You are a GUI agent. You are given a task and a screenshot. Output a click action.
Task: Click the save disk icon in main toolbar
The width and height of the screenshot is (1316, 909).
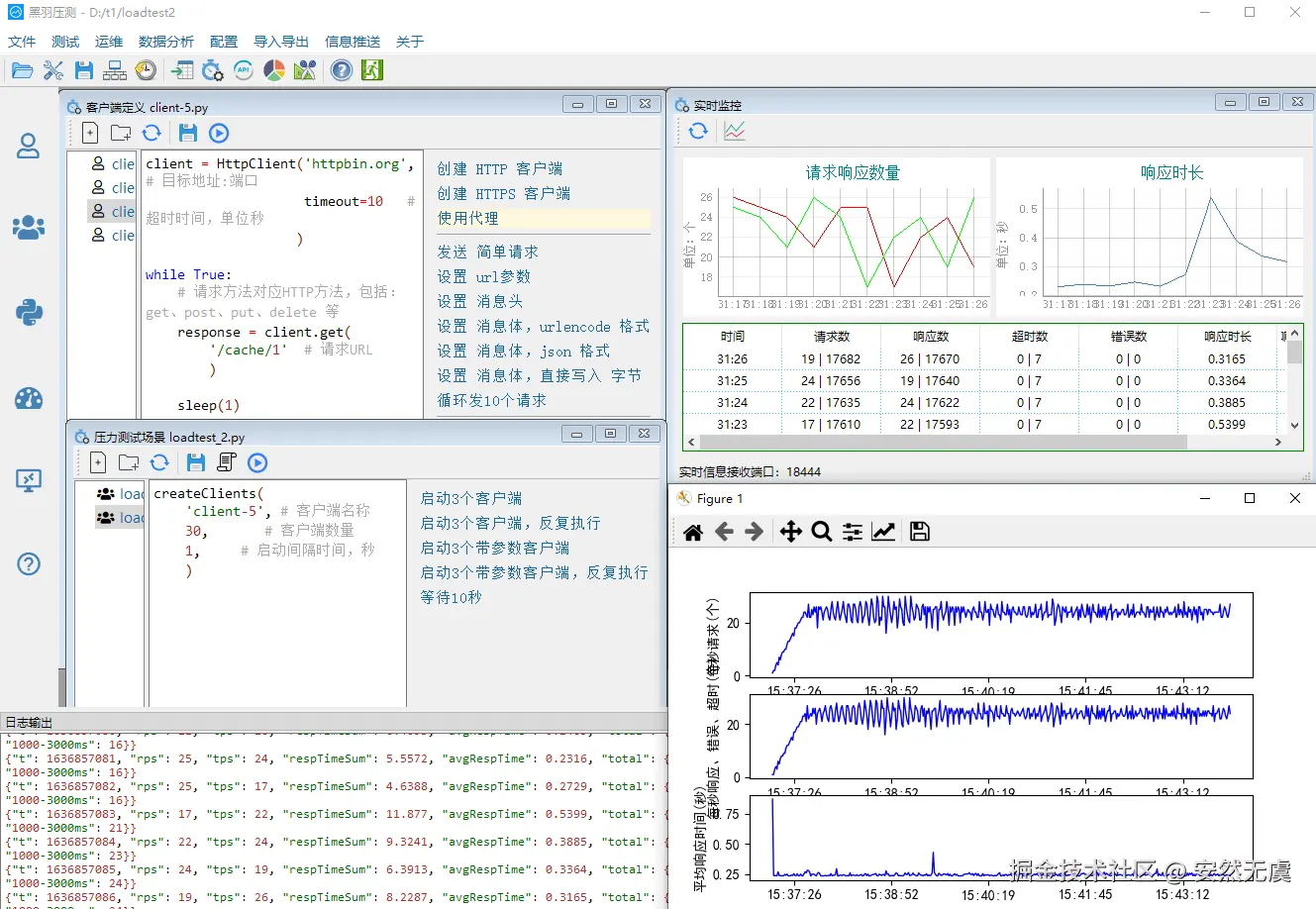[84, 70]
